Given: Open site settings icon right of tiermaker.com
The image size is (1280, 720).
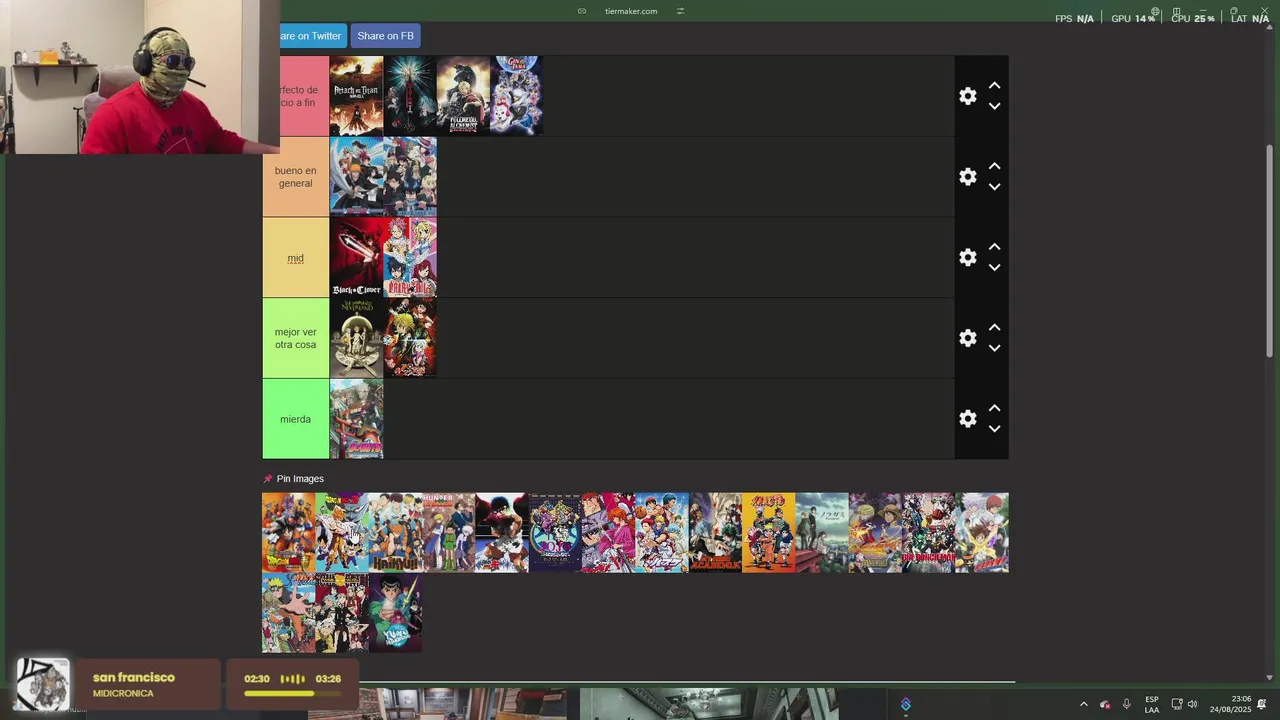Looking at the screenshot, I should (680, 11).
